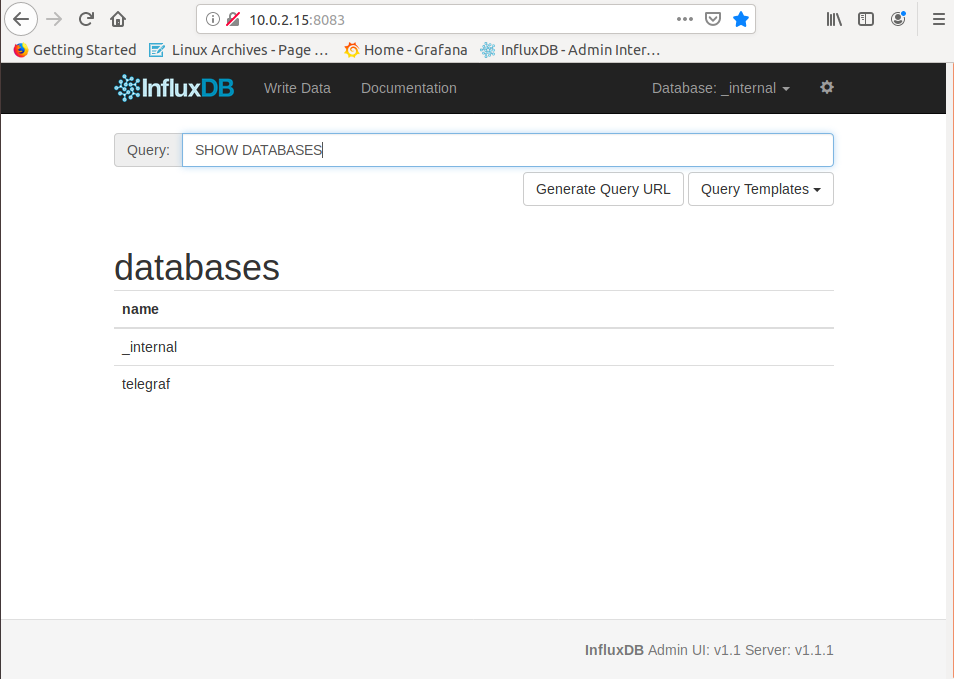Viewport: 954px width, 679px height.
Task: Click the Generate Query URL button
Action: click(x=603, y=189)
